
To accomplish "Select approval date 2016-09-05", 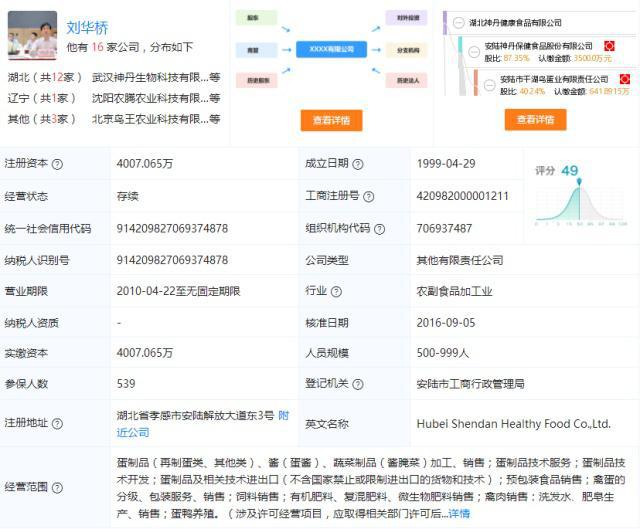I will pyautogui.click(x=446, y=323).
